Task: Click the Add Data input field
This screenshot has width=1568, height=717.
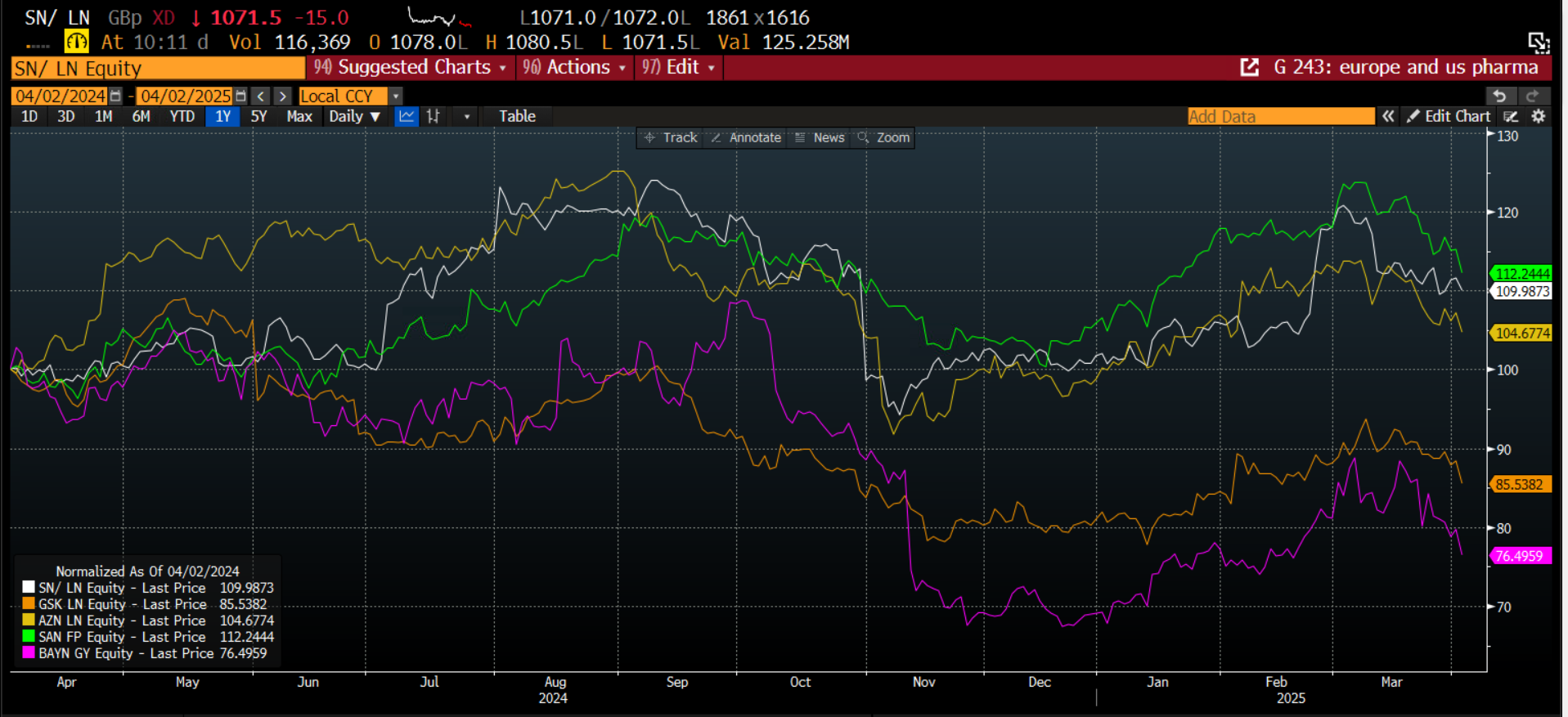Action: 1280,117
